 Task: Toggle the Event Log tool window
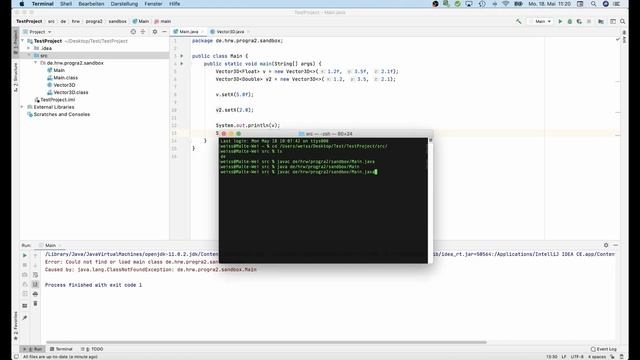pyautogui.click(x=604, y=349)
